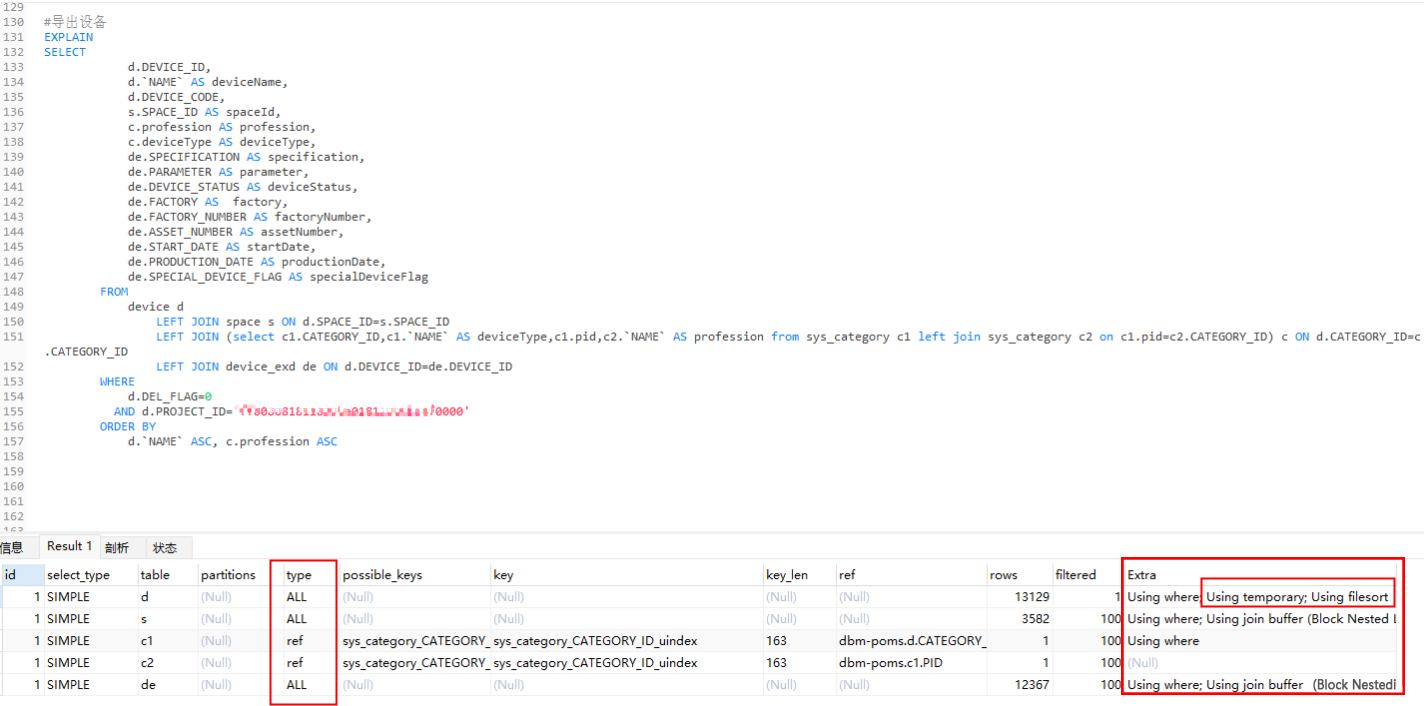Click the key column header
The image size is (1424, 706).
[626, 575]
